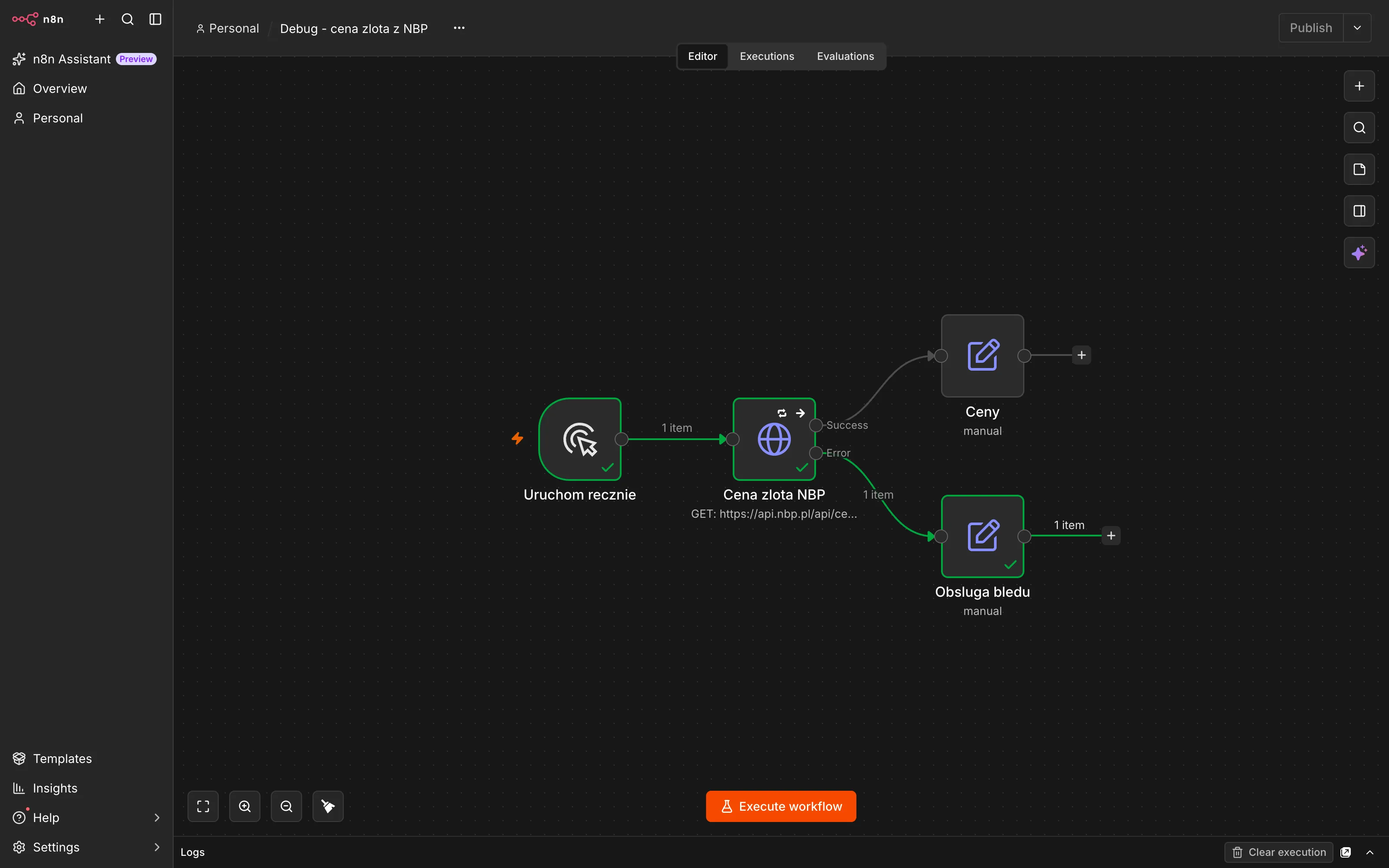Select 'Cena zlota NBP' HTTP node

(774, 439)
